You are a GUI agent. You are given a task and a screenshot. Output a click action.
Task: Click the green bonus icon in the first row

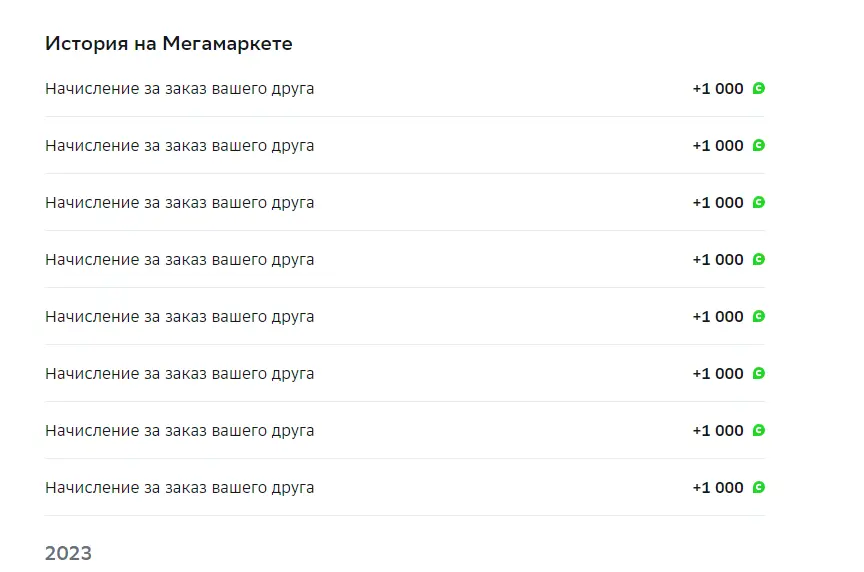[x=759, y=88]
